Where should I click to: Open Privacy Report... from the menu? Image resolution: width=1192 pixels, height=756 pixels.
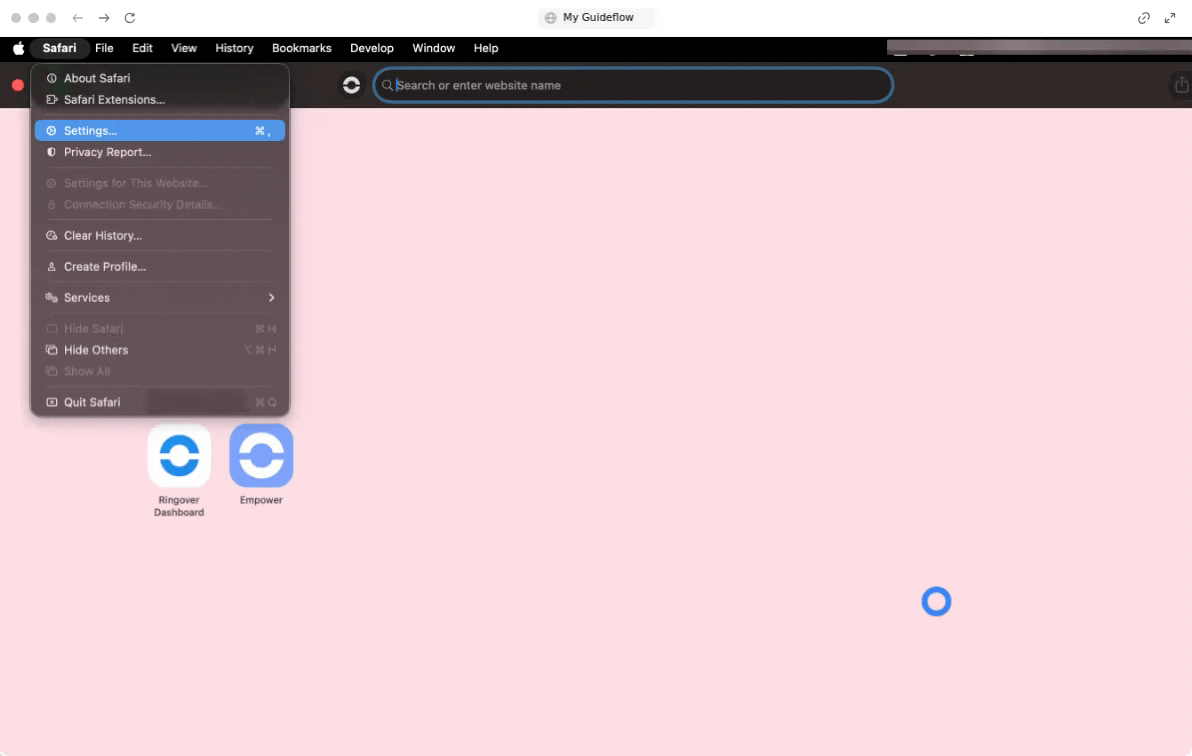(x=107, y=152)
